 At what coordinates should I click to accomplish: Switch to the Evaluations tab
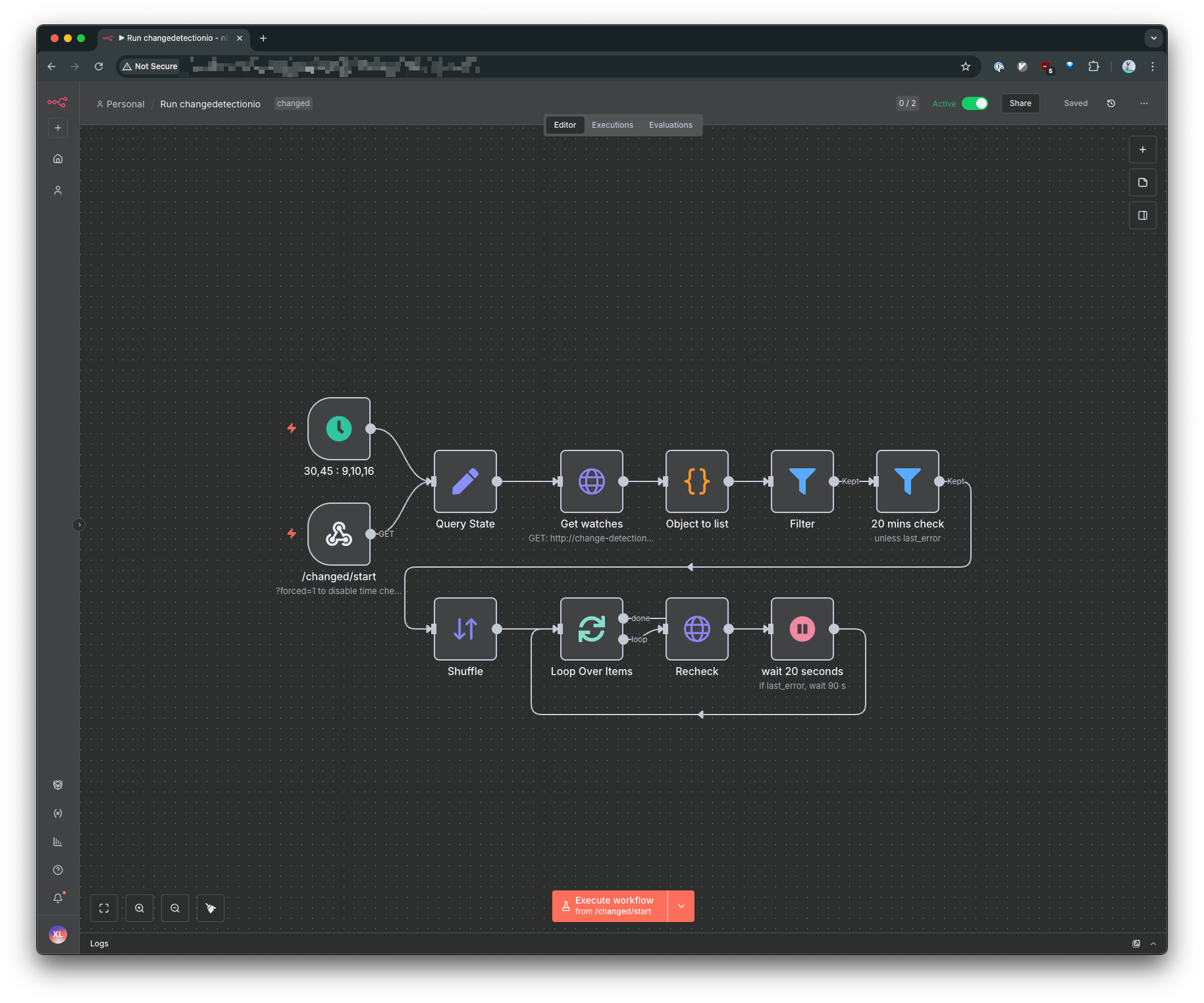[x=670, y=125]
